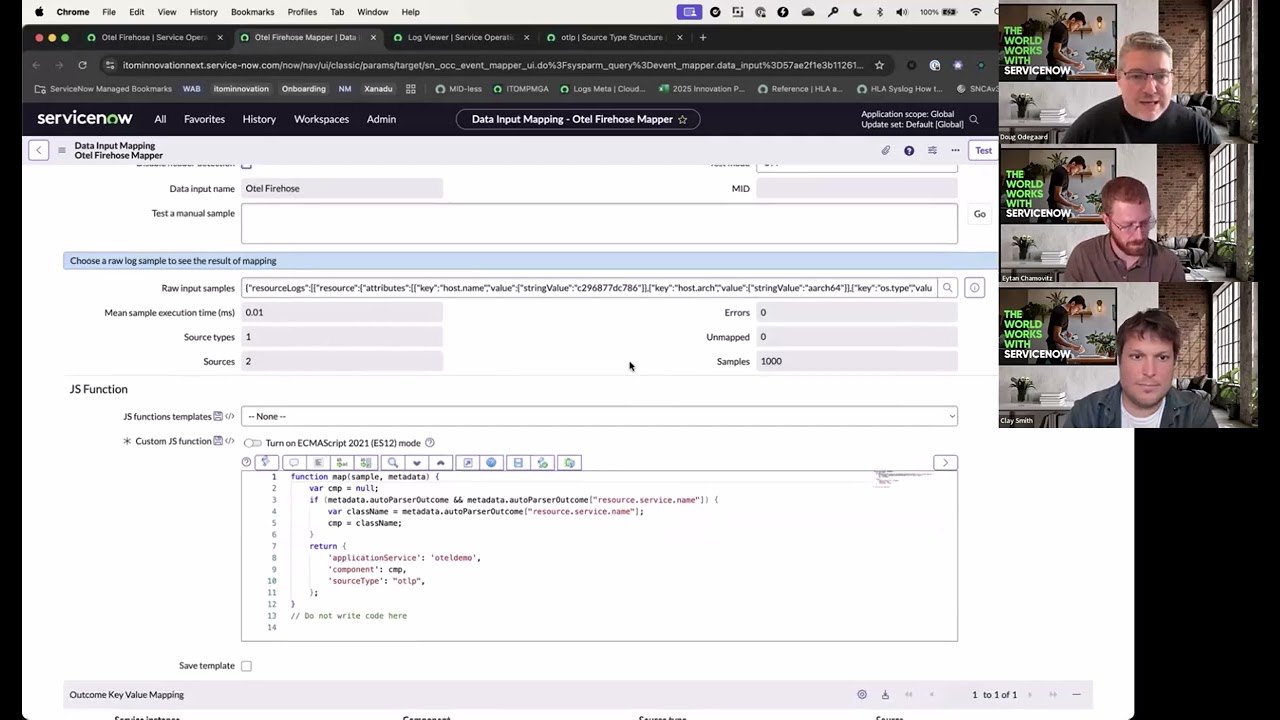This screenshot has height=720, width=1280.
Task: Enable ECMAScript 2021 (ES12) mode
Action: click(x=254, y=442)
